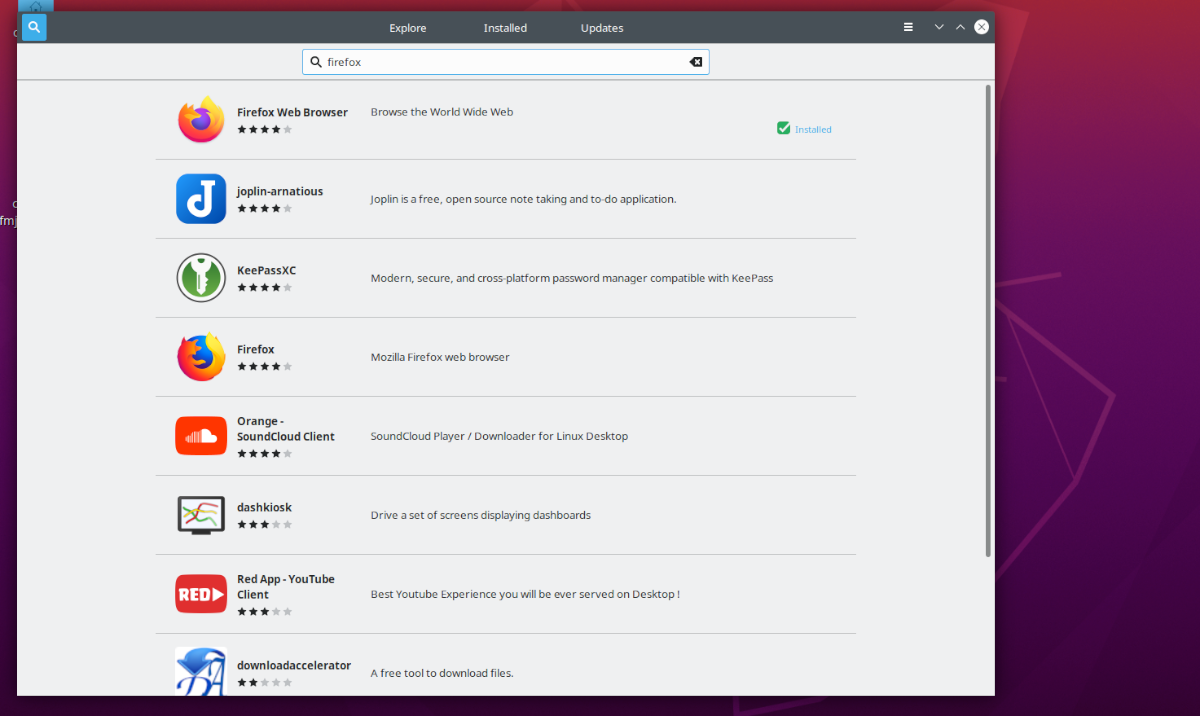The width and height of the screenshot is (1200, 716).
Task: Clear the firefox search text
Action: click(x=696, y=61)
